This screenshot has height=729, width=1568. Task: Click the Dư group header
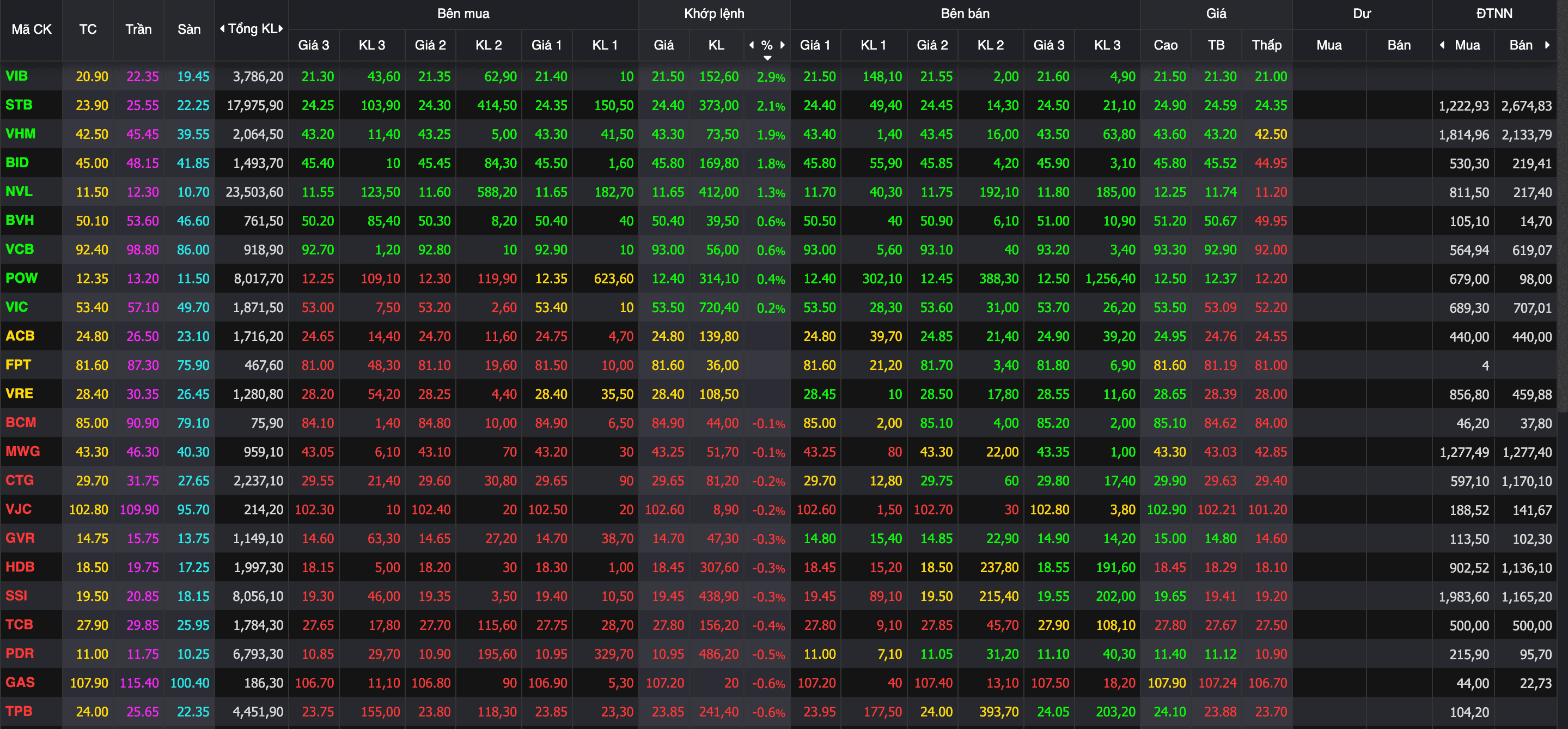click(1362, 14)
